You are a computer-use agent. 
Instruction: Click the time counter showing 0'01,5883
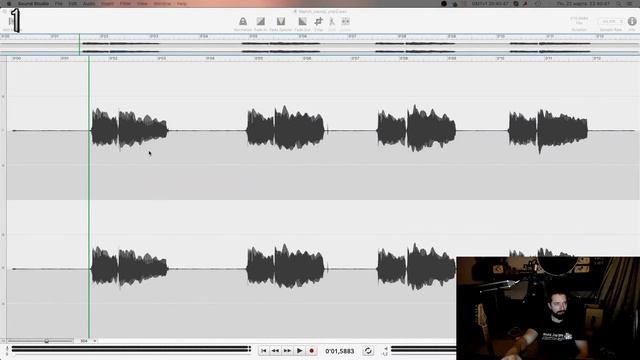pos(340,351)
